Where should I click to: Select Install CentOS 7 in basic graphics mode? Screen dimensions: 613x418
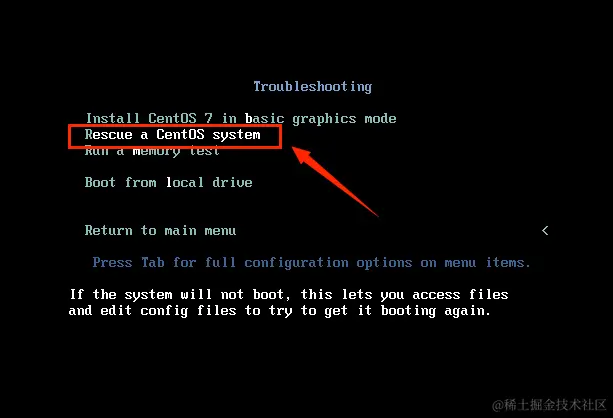(x=241, y=118)
